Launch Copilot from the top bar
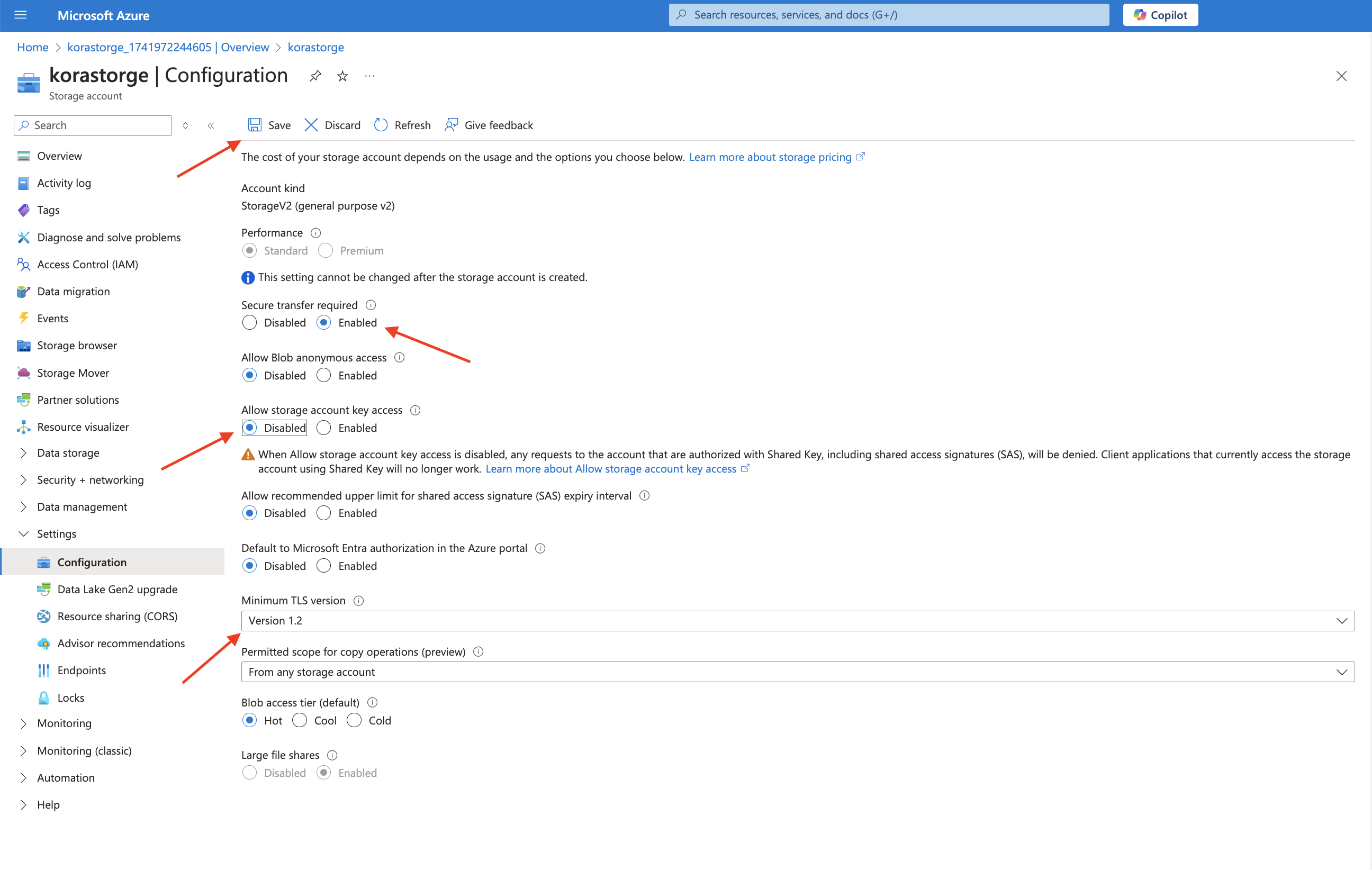The height and width of the screenshot is (870, 1372). [x=1160, y=15]
